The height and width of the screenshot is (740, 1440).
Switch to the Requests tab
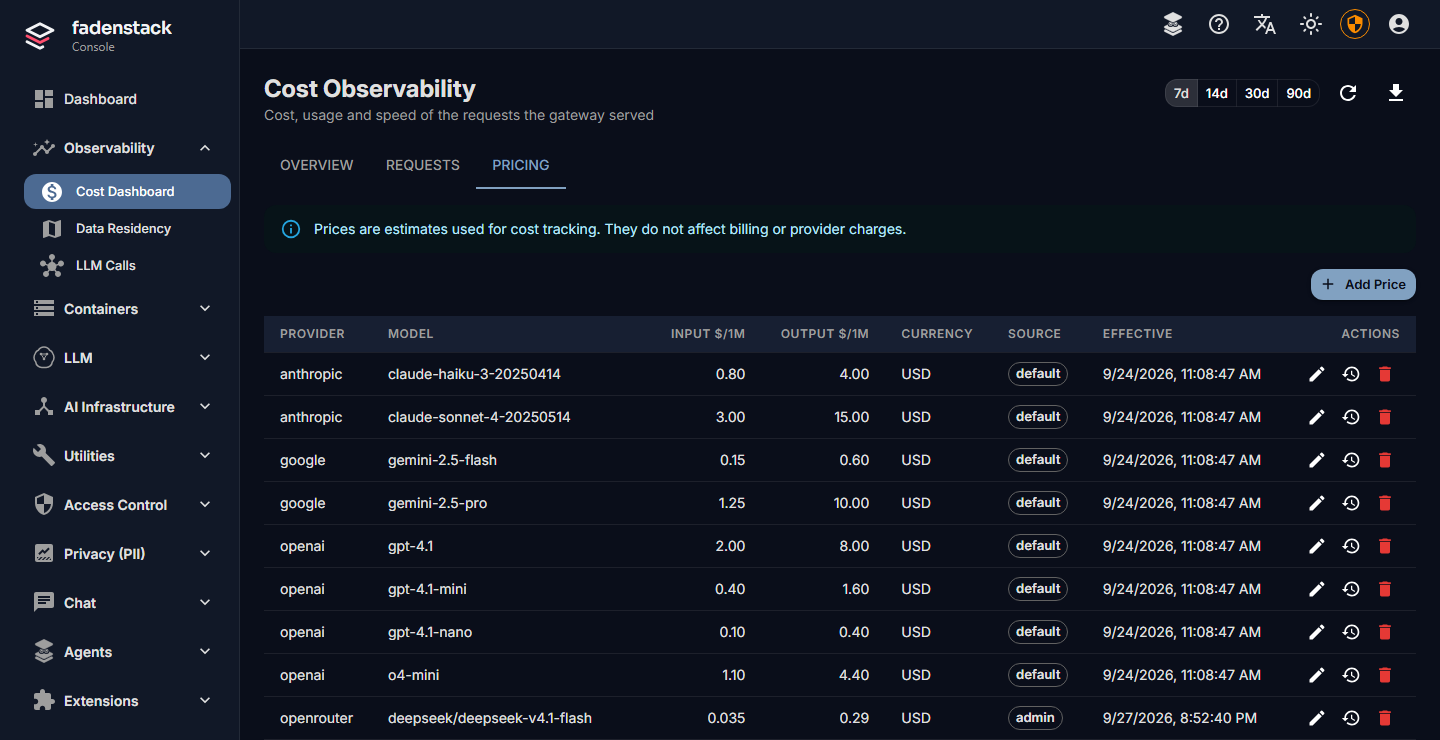click(x=423, y=165)
